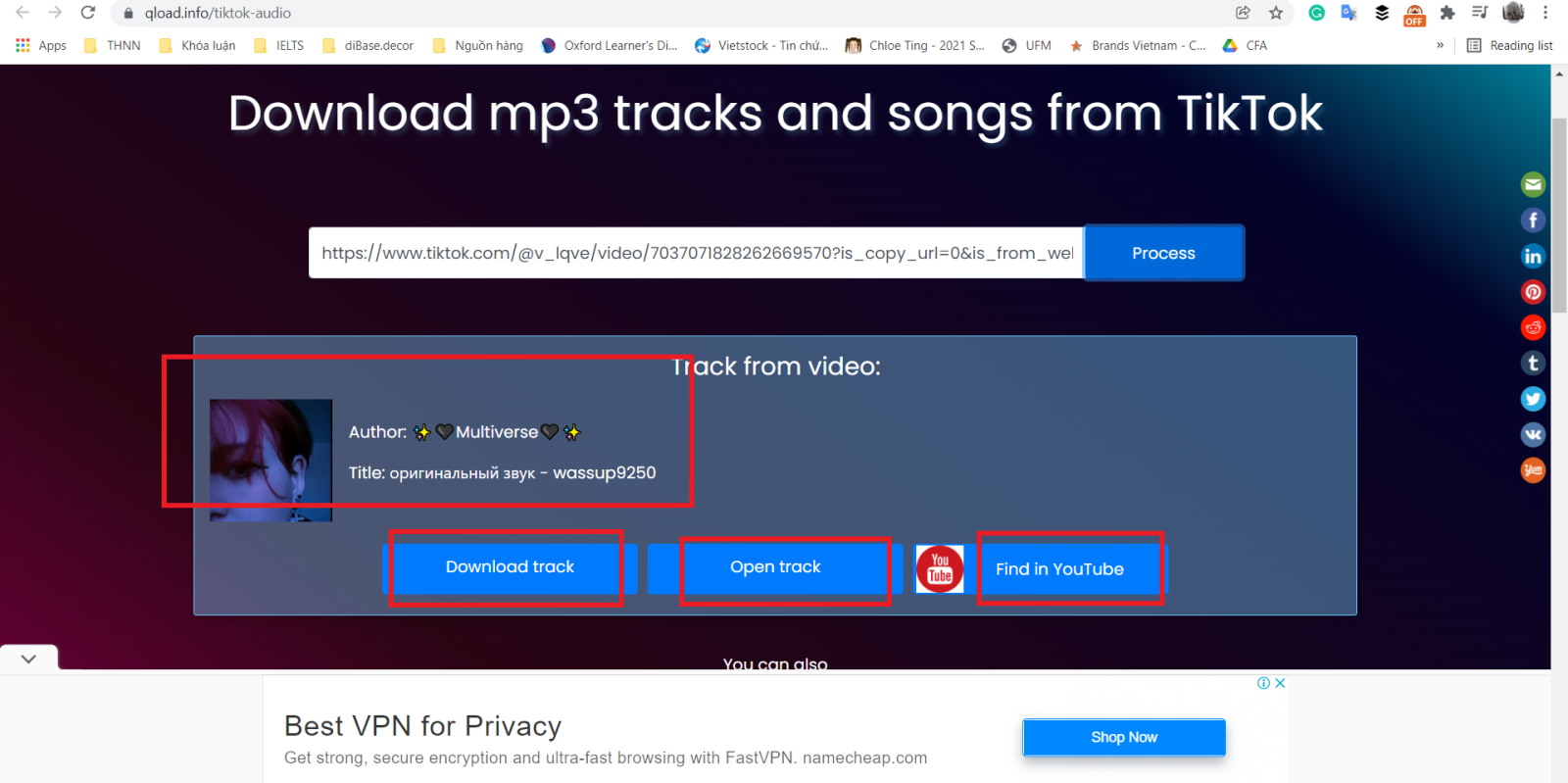
Task: Click the scrollbar up arrow
Action: coord(1559,73)
